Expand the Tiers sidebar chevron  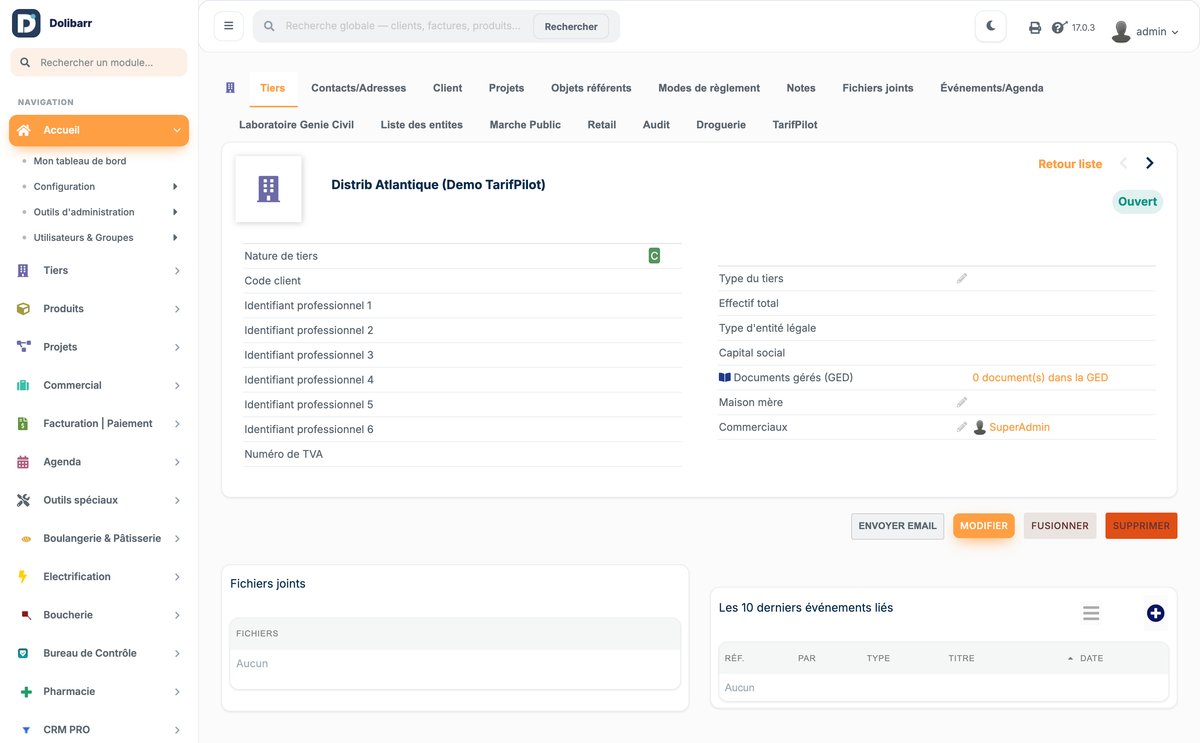tap(177, 271)
